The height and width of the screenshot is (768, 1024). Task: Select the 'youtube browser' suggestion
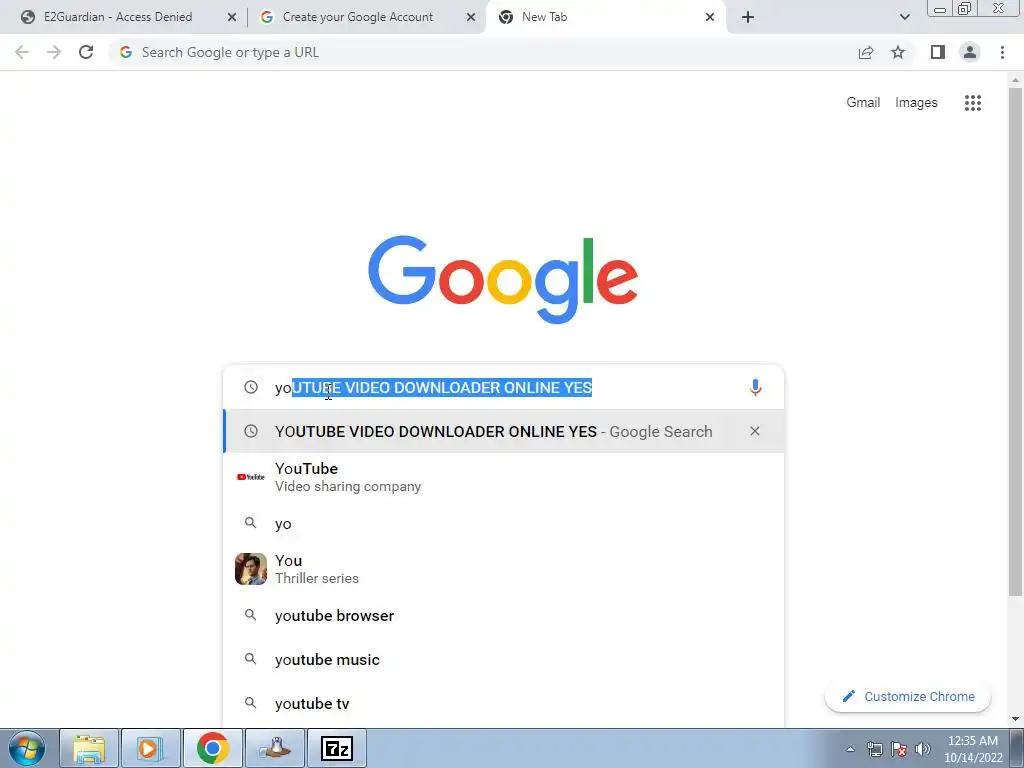pos(504,615)
